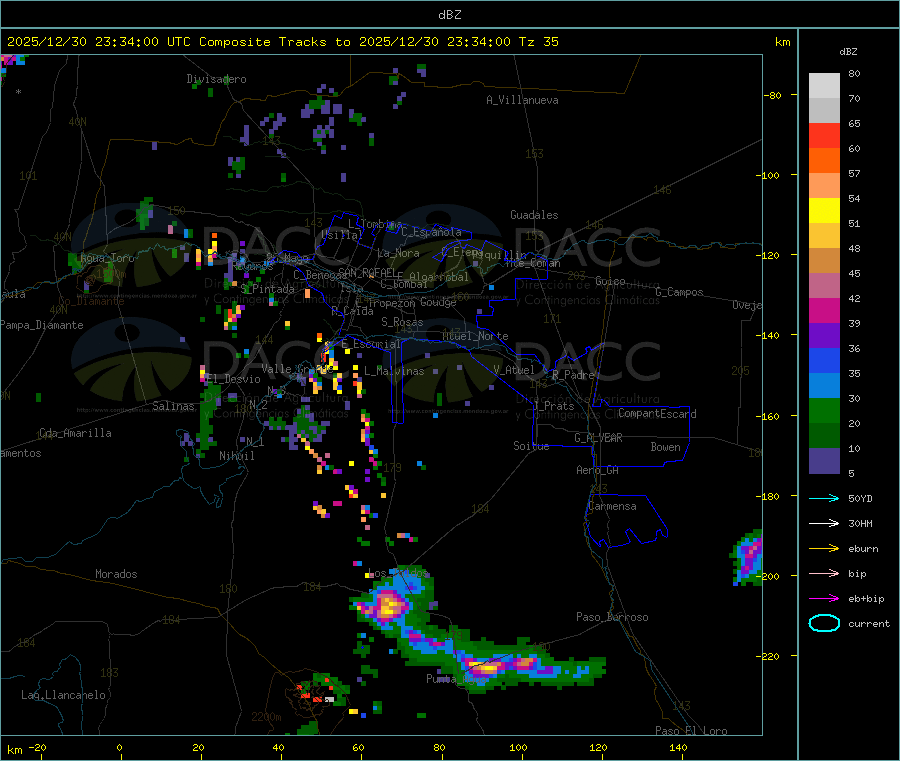Viewport: 900px width, 761px height.
Task: Pick the magenta 39–42 dBZ swatch
Action: [x=824, y=310]
